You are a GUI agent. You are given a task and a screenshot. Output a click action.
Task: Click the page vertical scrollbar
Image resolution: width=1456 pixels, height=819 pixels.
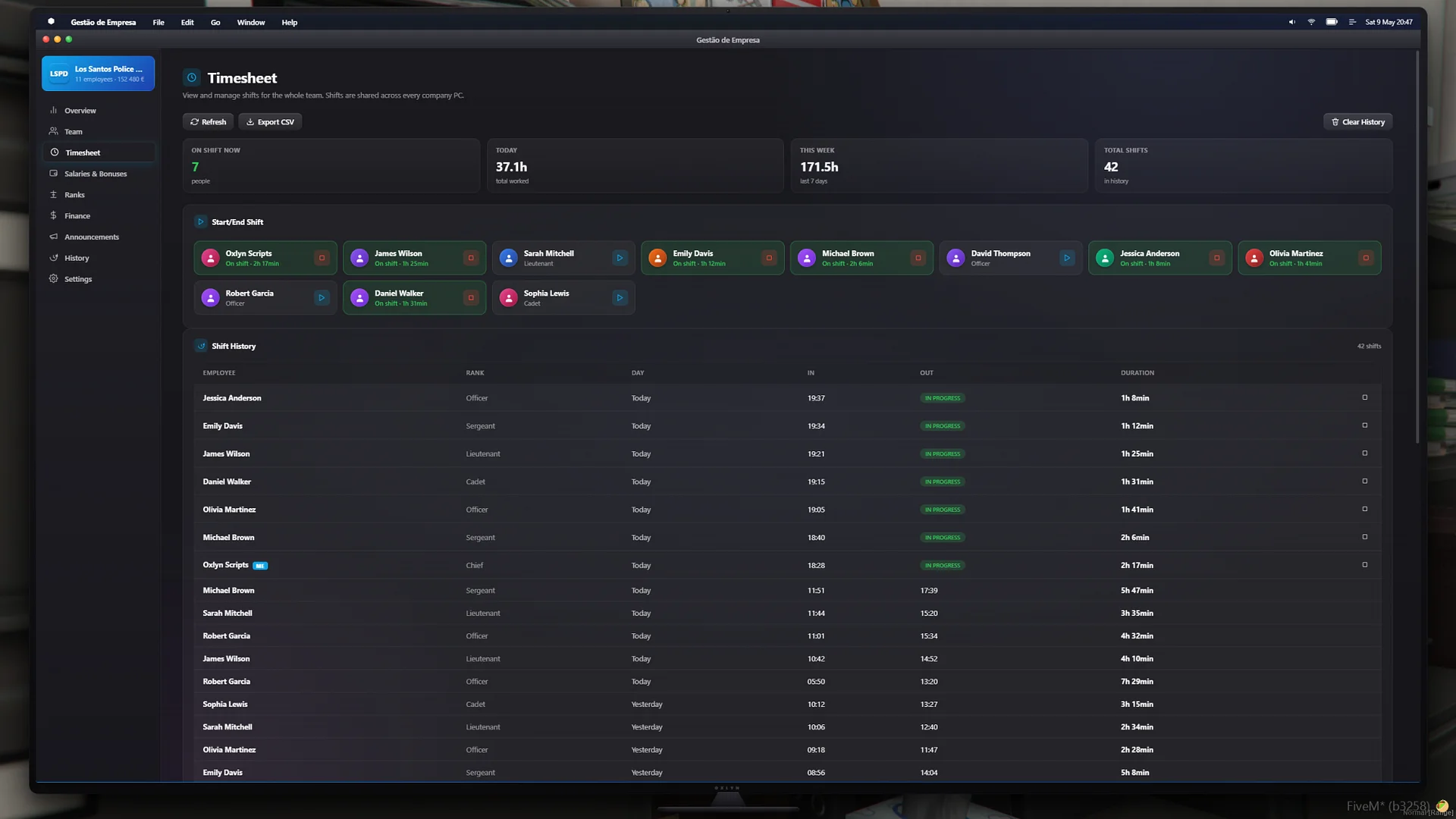click(1417, 247)
